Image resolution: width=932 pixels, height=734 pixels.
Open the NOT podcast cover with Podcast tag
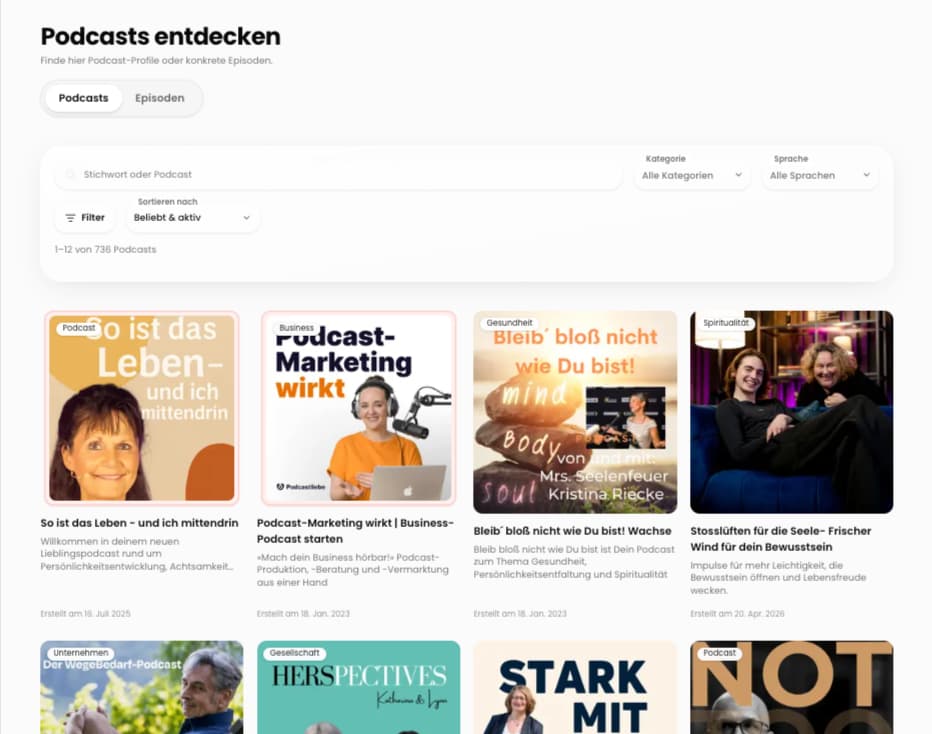[x=792, y=688]
